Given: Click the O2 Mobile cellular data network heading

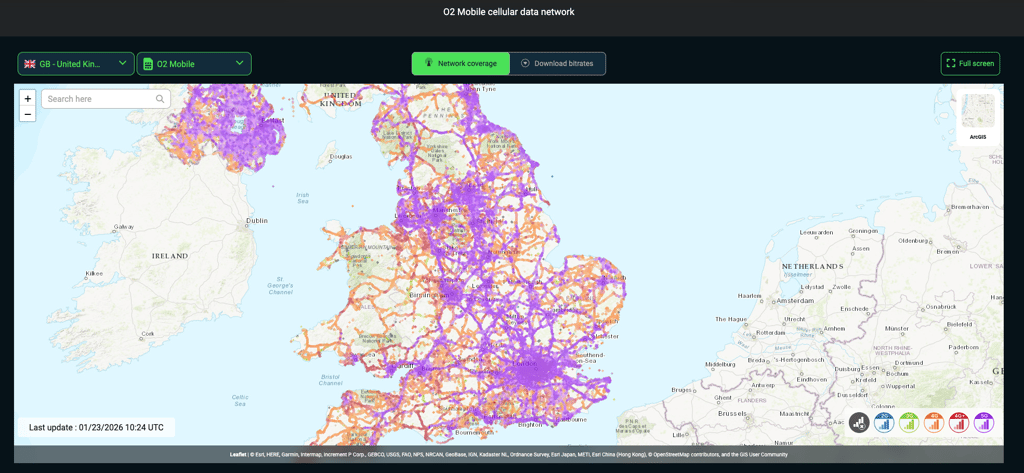Looking at the screenshot, I should [509, 12].
